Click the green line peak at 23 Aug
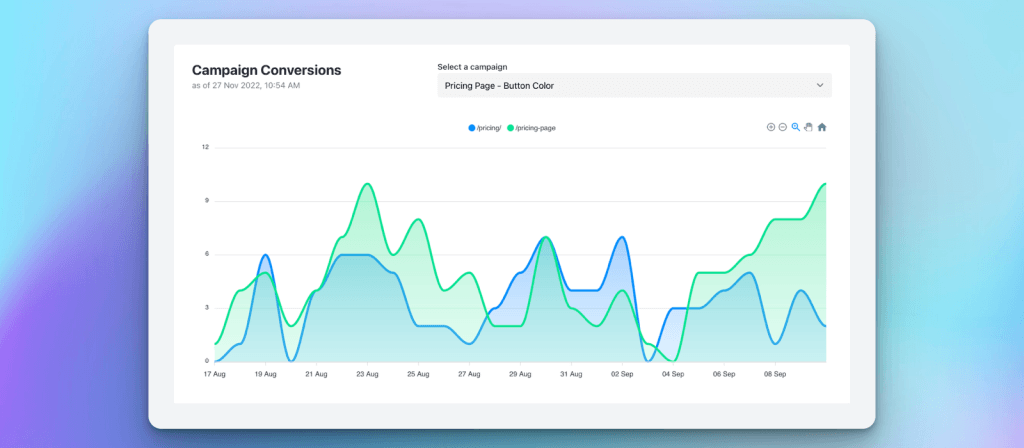 (367, 184)
